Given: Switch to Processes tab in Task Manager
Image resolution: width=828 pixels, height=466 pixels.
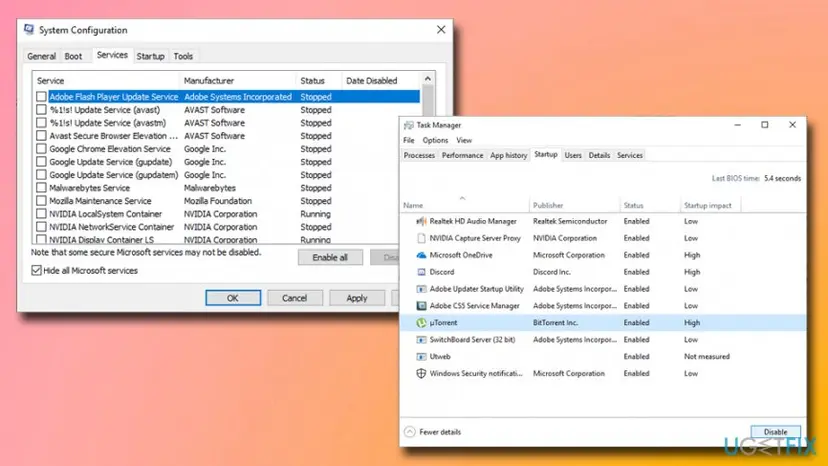Looking at the screenshot, I should tap(419, 155).
